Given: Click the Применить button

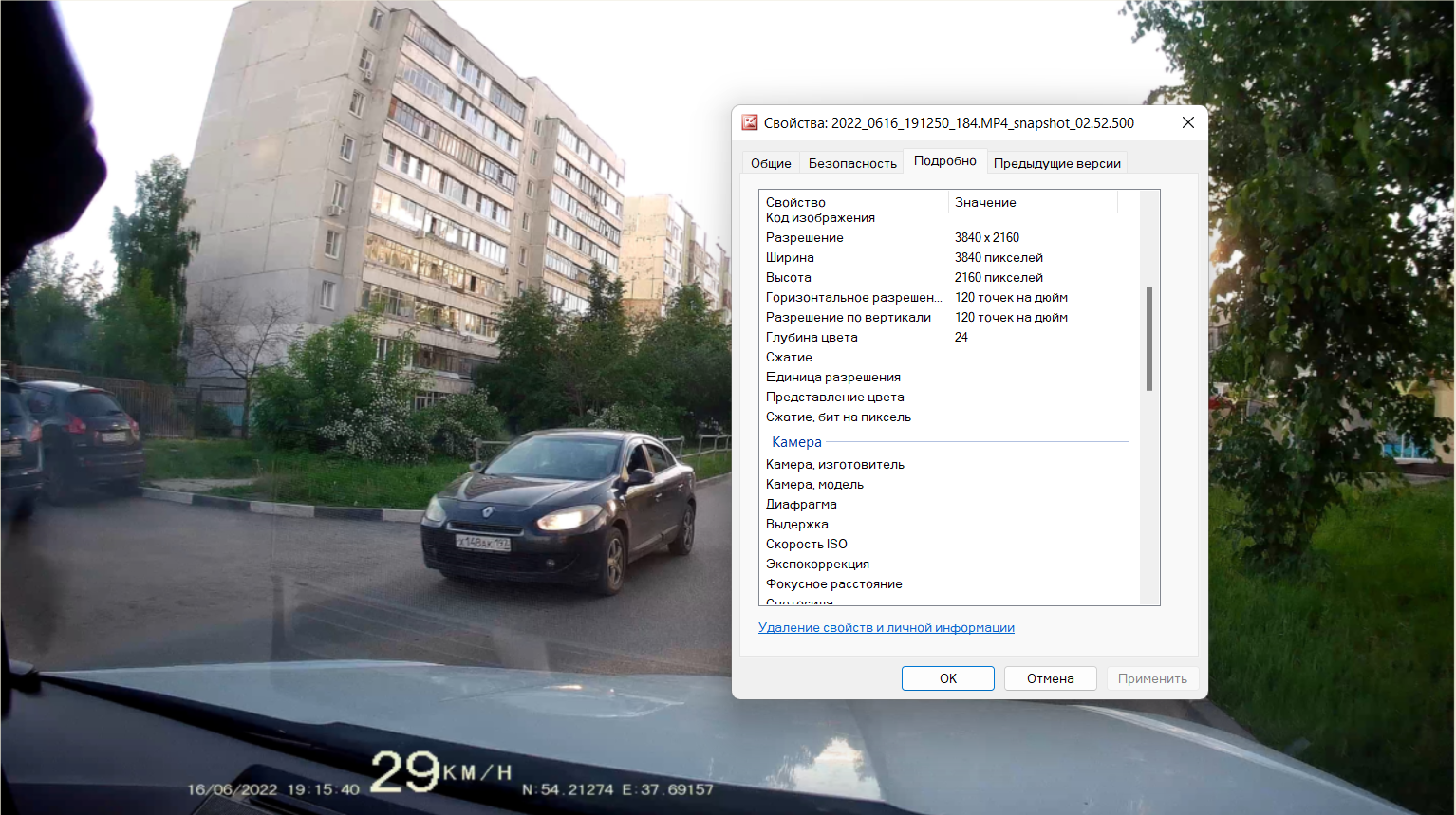Looking at the screenshot, I should pyautogui.click(x=1151, y=678).
